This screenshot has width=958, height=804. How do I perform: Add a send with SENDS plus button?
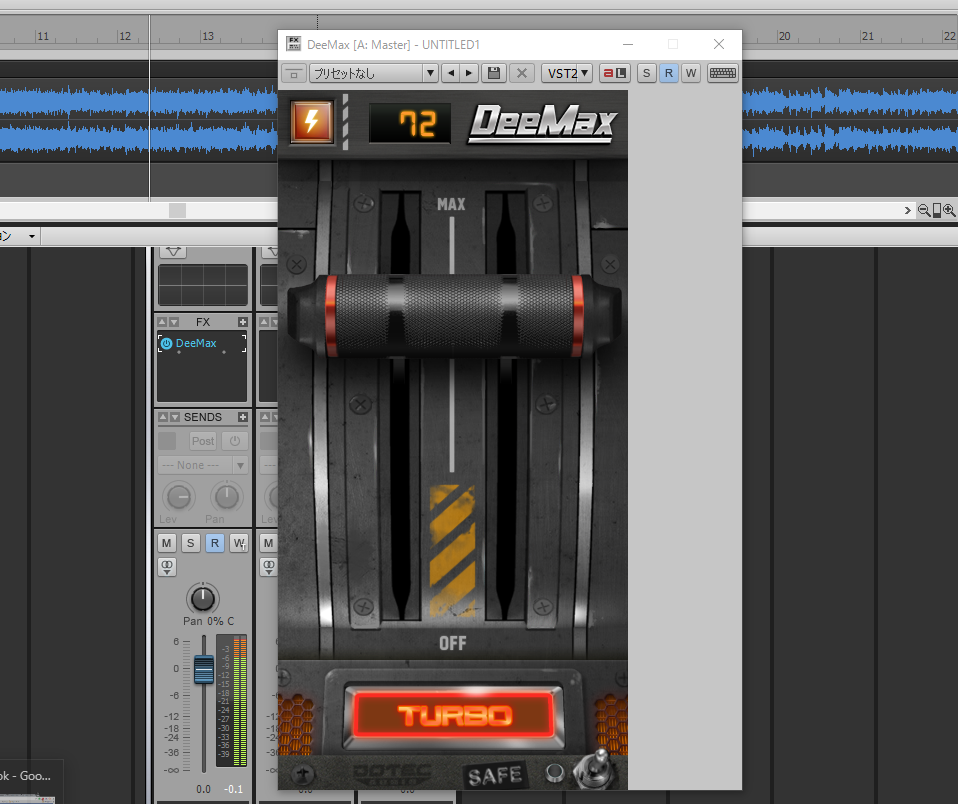(243, 417)
